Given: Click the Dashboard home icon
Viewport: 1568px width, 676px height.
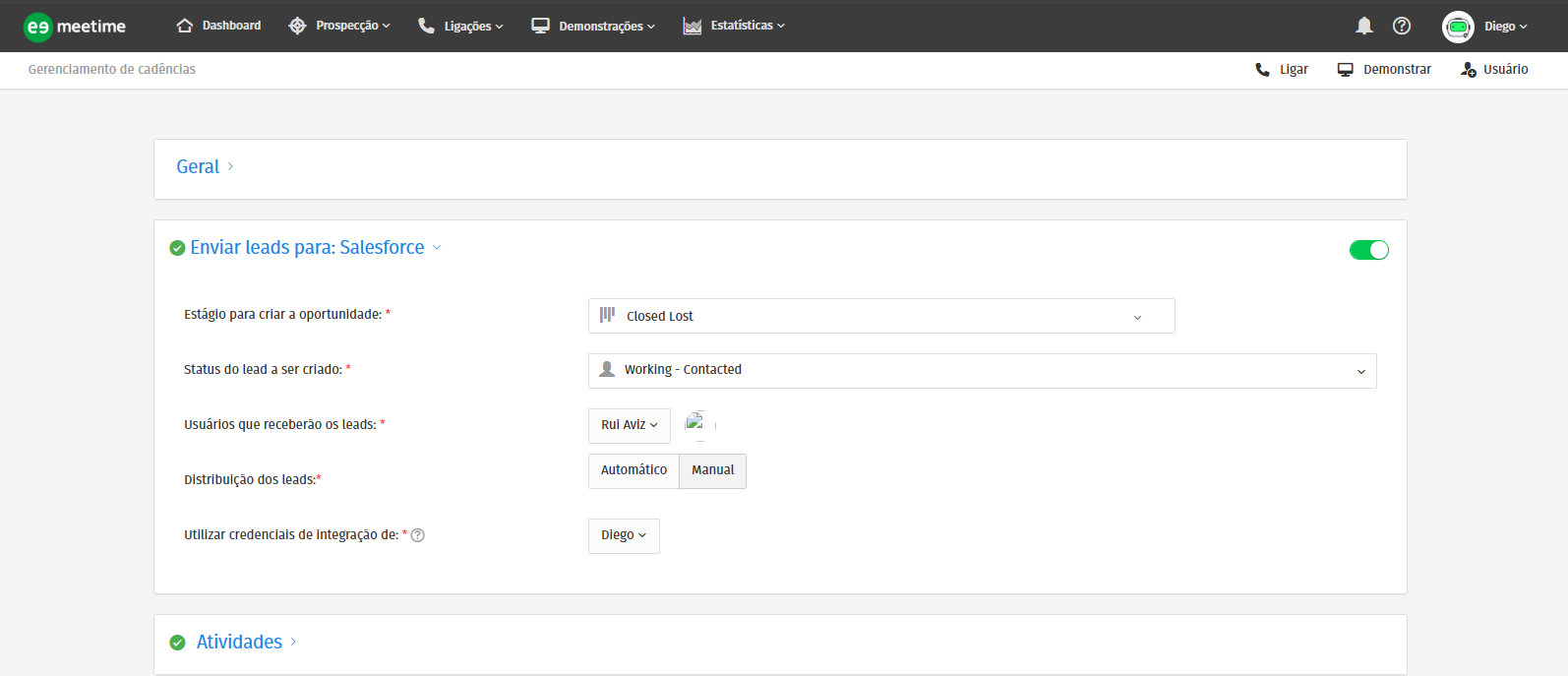Looking at the screenshot, I should pos(185,26).
